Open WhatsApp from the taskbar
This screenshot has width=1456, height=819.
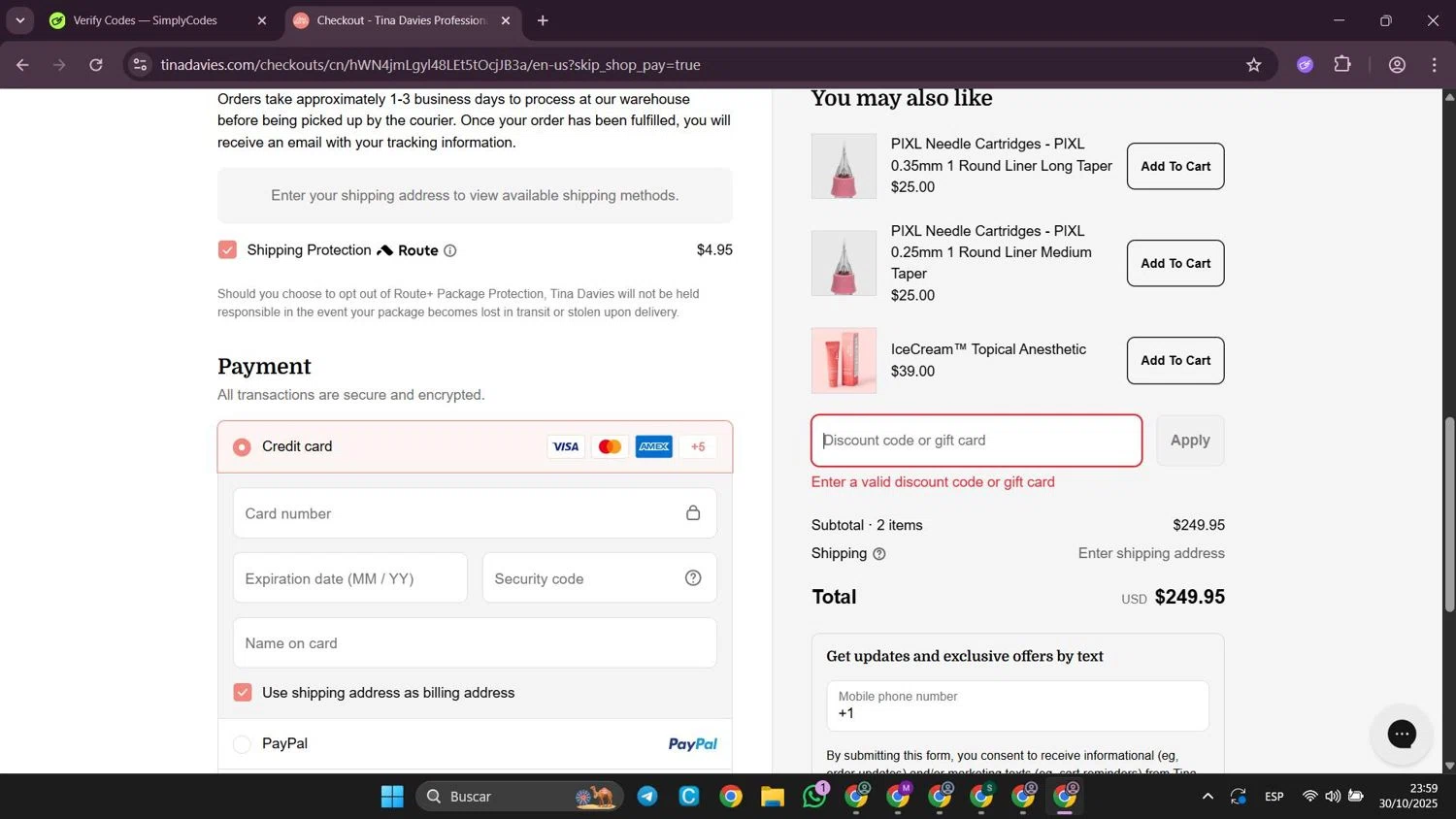[814, 797]
